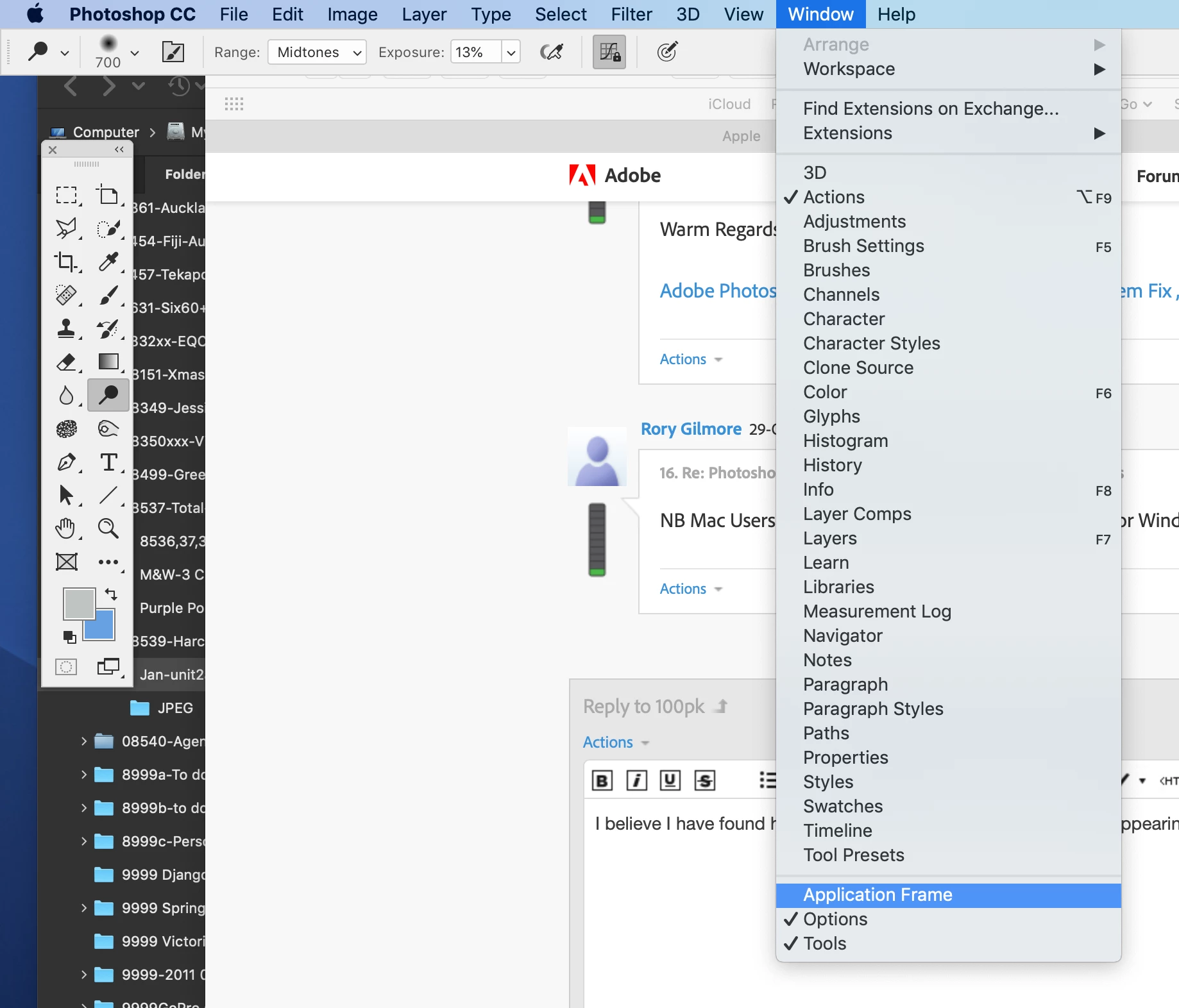Change the screen mode
The image size is (1179, 1008).
[108, 667]
